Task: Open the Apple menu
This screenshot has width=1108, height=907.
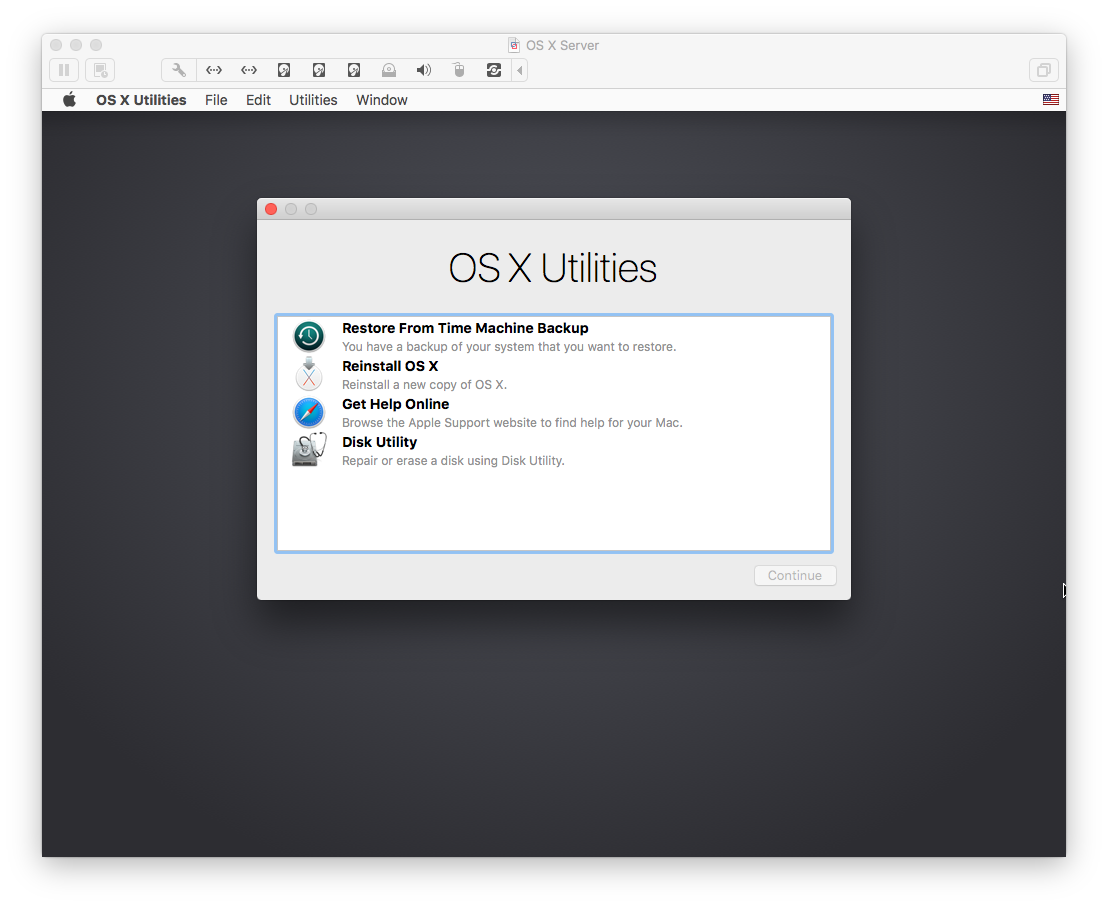Action: click(69, 100)
